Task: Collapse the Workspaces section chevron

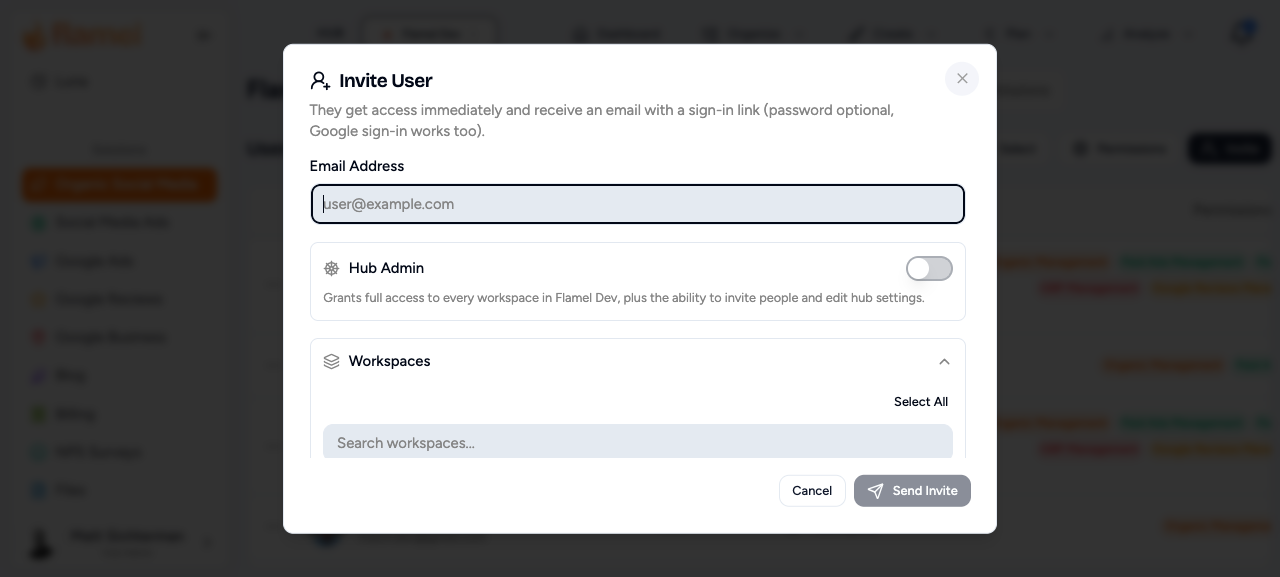Action: click(x=944, y=362)
